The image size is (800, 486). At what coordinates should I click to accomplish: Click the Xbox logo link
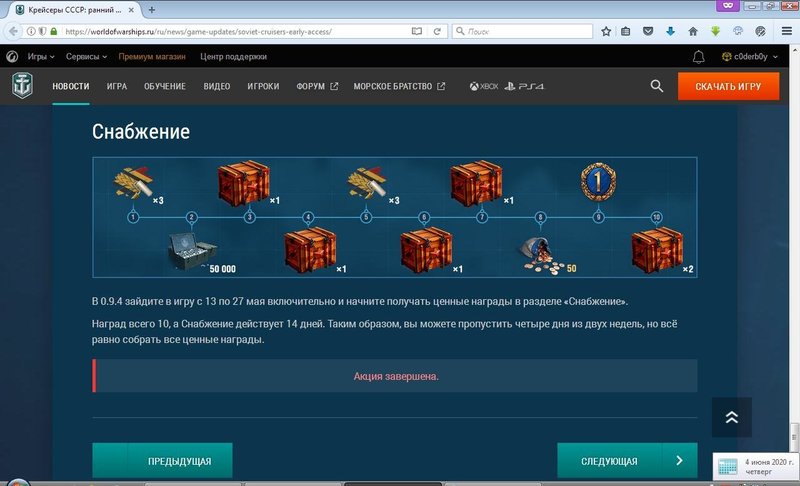pos(484,86)
